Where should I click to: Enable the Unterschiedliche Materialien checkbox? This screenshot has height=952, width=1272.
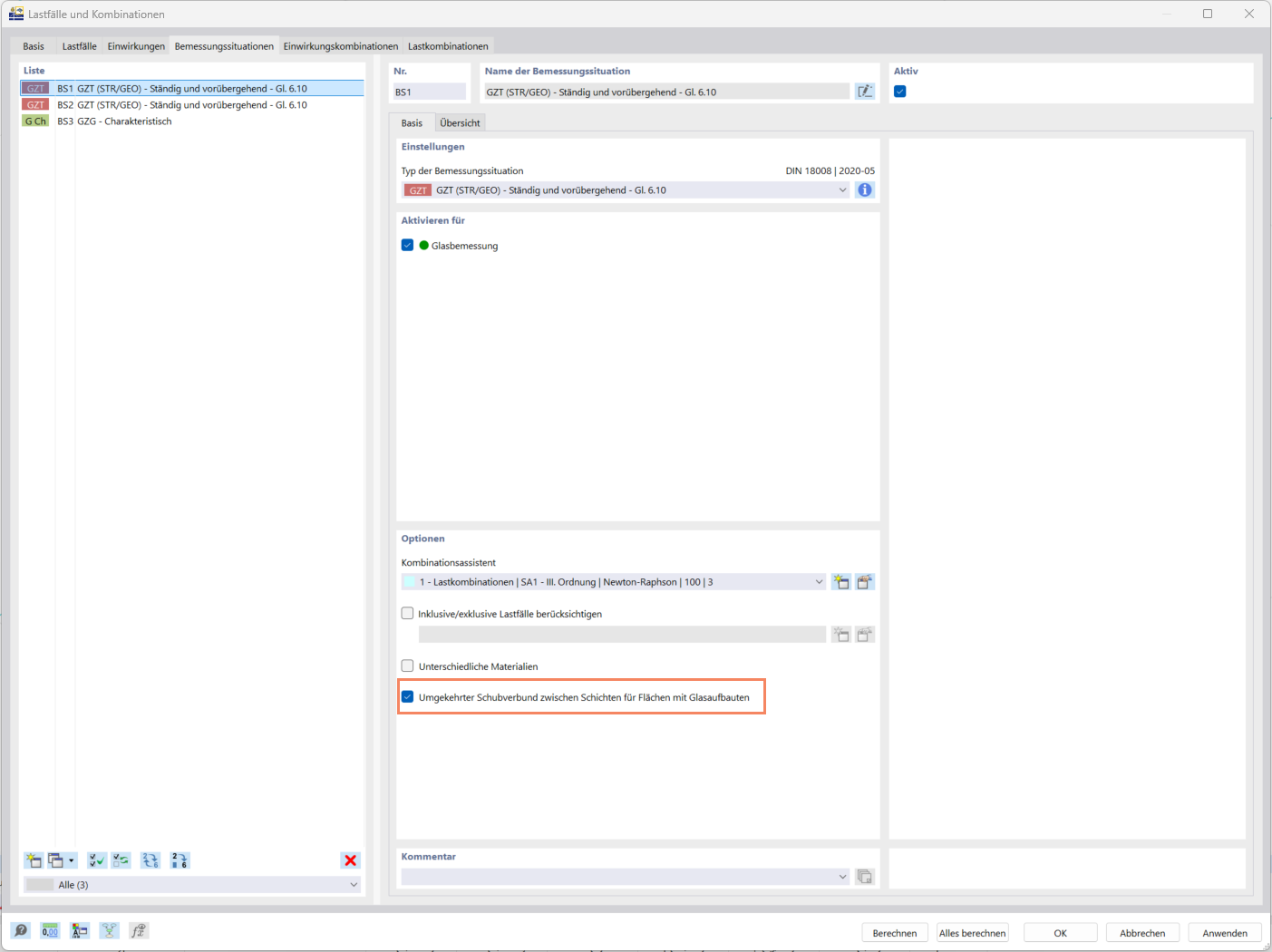407,665
